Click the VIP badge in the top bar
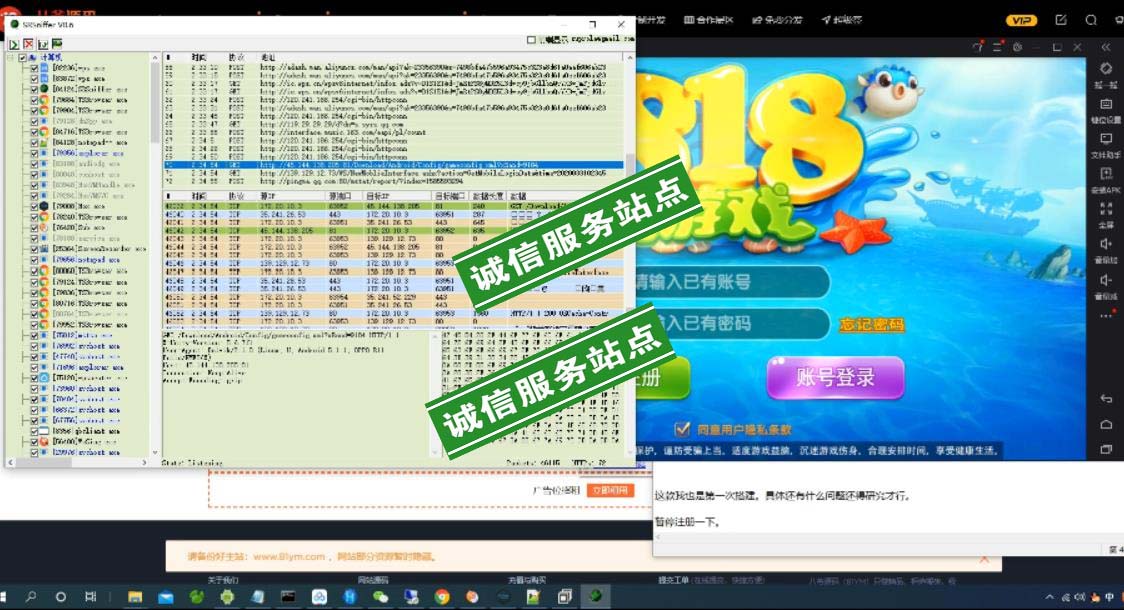Screen dimensions: 1124x610 click(x=1021, y=20)
